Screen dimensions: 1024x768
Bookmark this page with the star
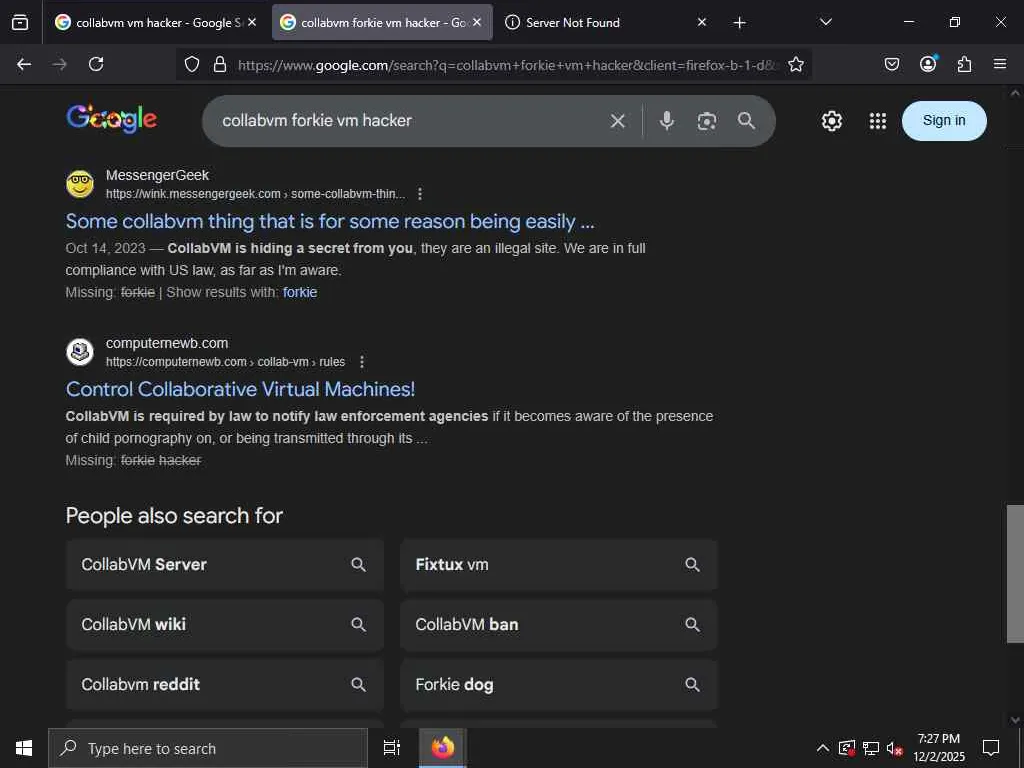tap(795, 64)
